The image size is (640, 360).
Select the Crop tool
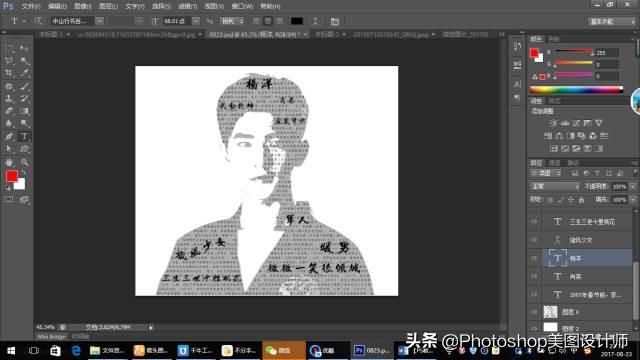coord(9,73)
